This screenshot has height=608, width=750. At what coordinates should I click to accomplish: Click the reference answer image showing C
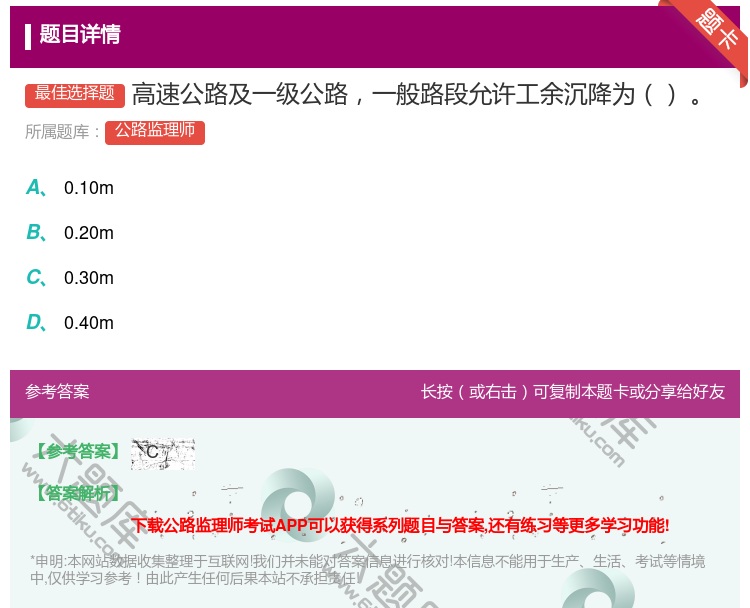[x=163, y=453]
